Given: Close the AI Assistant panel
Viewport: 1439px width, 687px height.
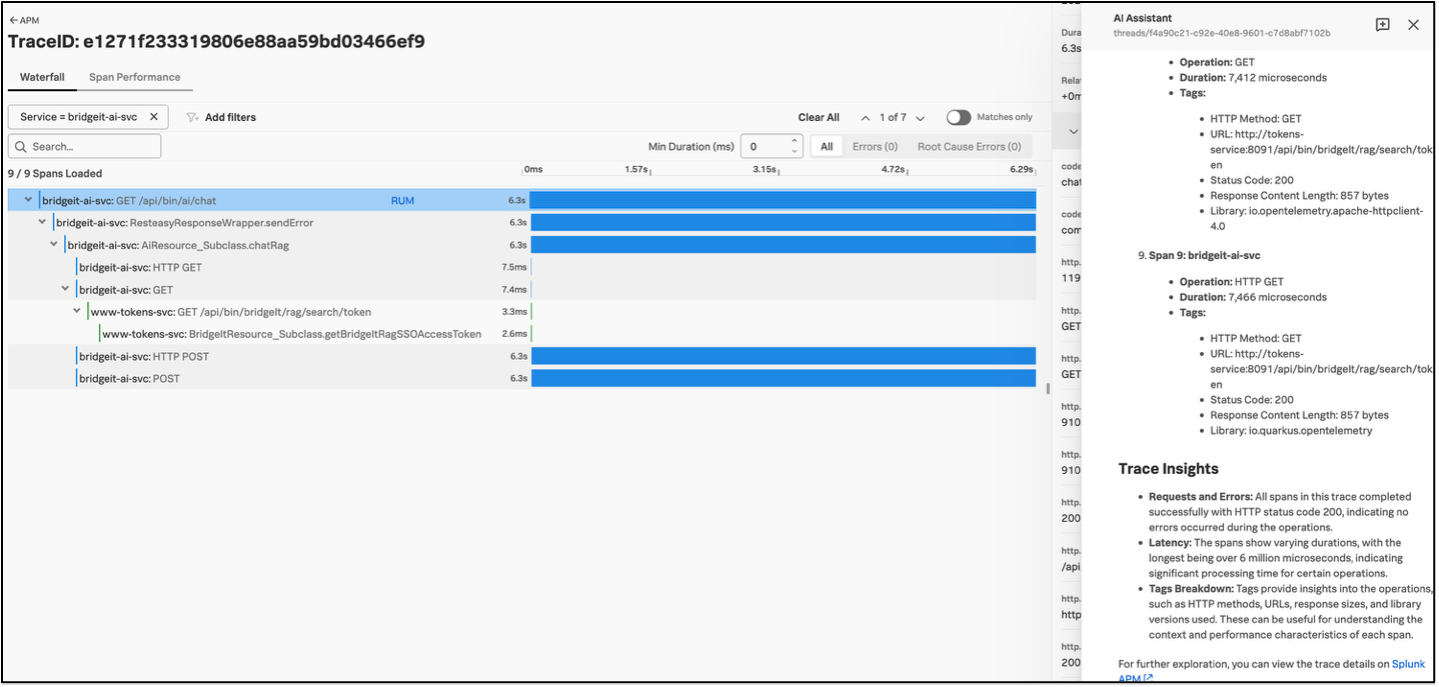Looking at the screenshot, I should coord(1413,25).
